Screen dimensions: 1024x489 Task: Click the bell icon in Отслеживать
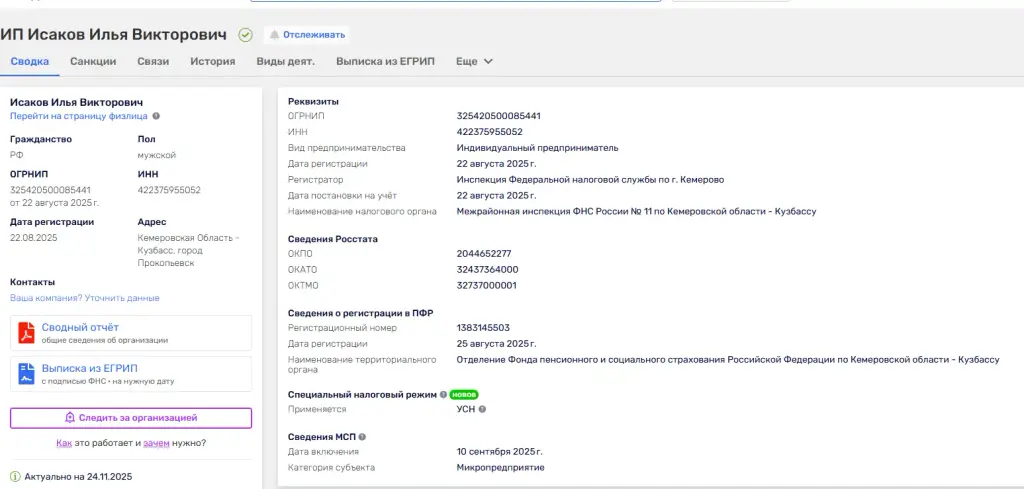tap(274, 35)
